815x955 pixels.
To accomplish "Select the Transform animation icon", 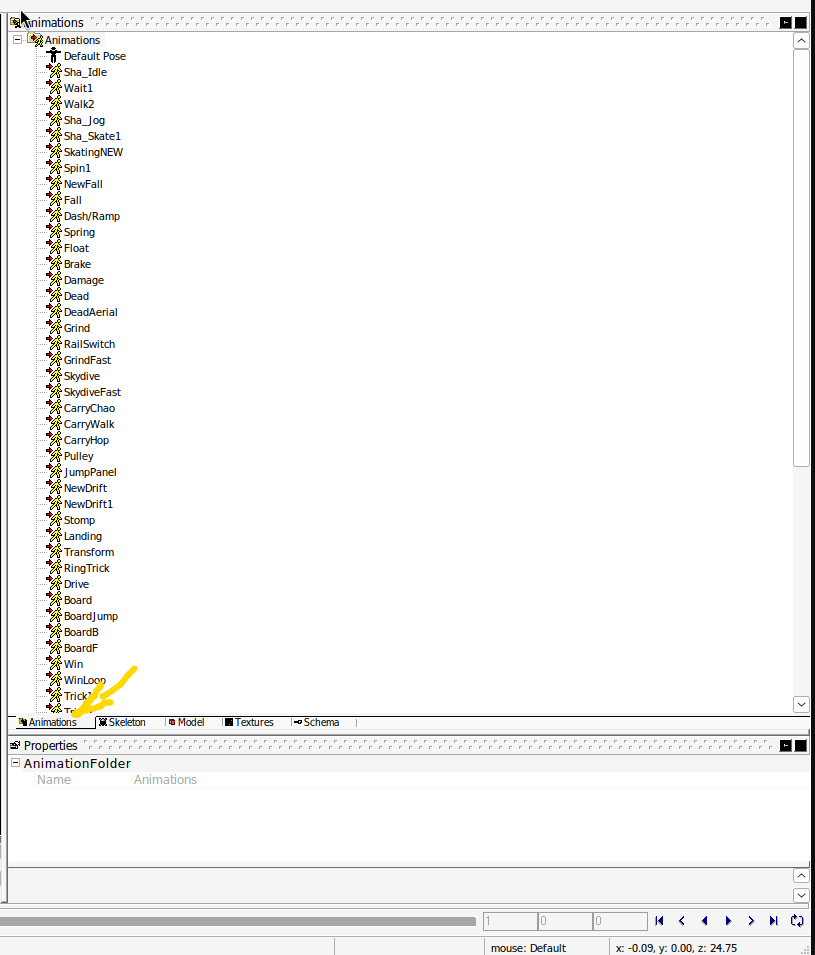I will tap(53, 551).
